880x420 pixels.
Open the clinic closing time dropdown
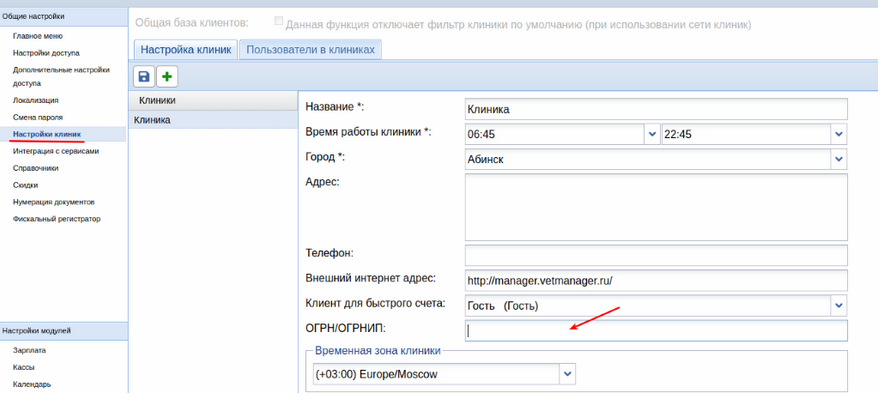coord(838,134)
